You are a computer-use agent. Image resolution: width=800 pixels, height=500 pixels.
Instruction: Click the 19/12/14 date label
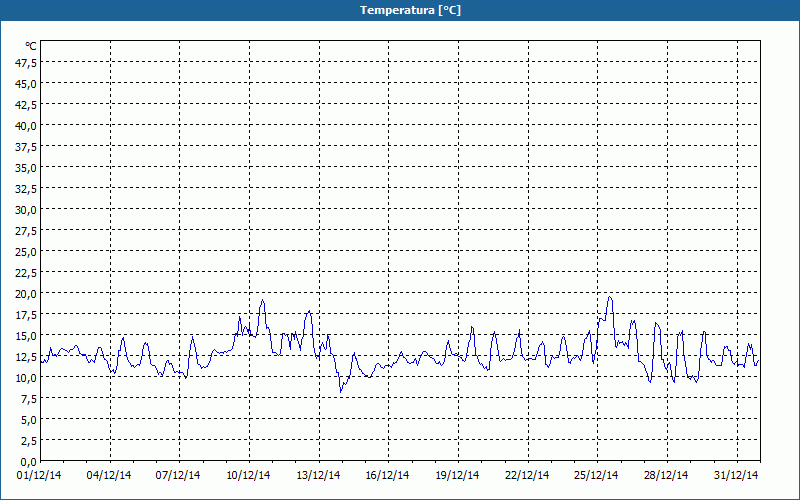tap(458, 476)
